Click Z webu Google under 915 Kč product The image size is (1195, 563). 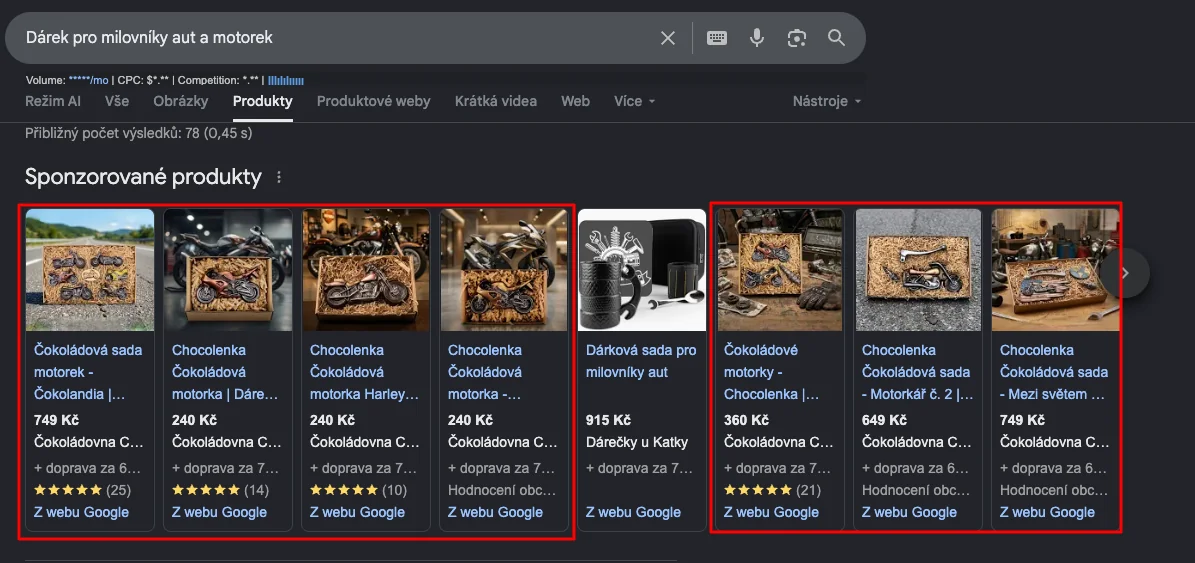pyautogui.click(x=633, y=512)
